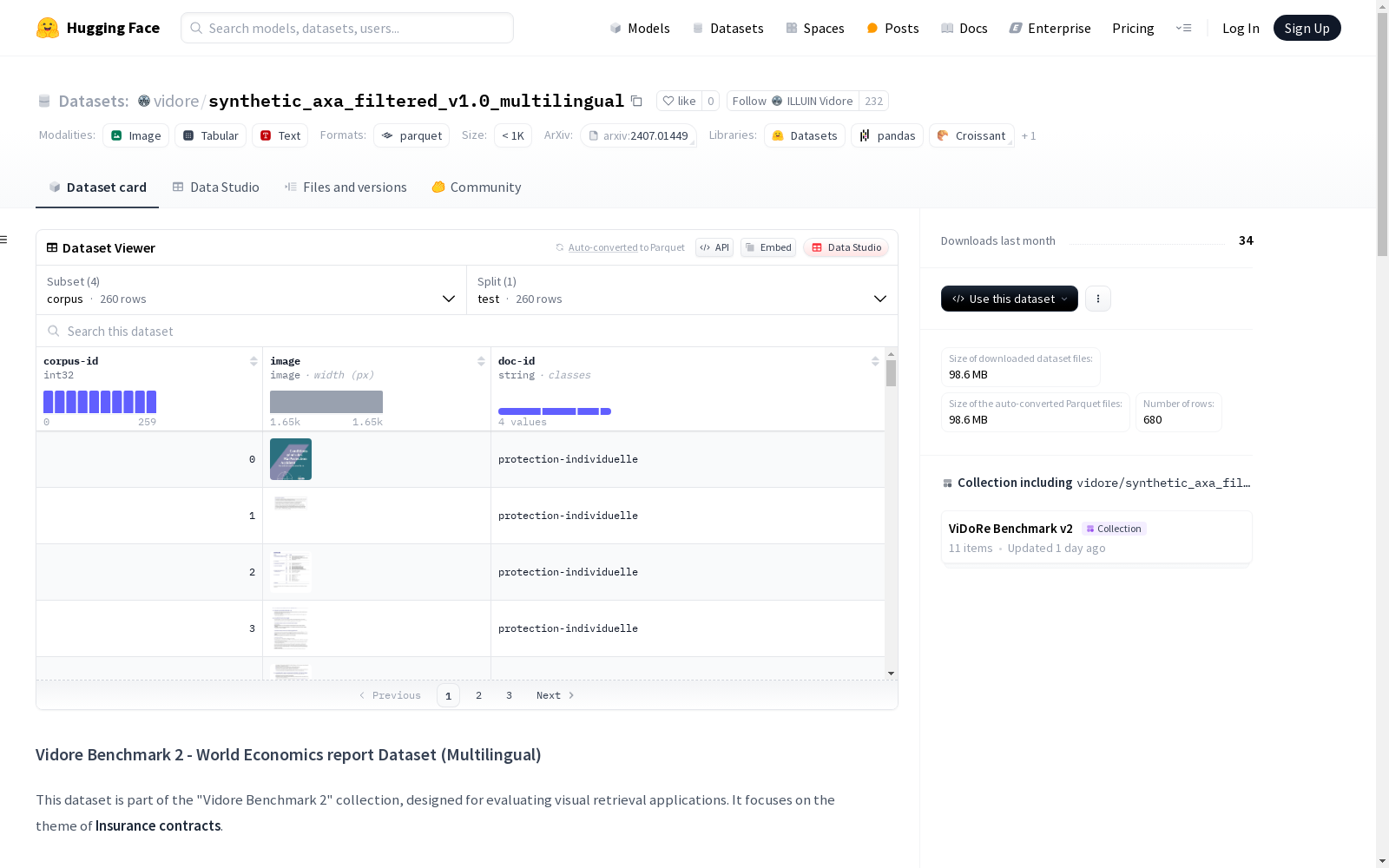Click the Dataset Viewer table icon

[x=52, y=247]
